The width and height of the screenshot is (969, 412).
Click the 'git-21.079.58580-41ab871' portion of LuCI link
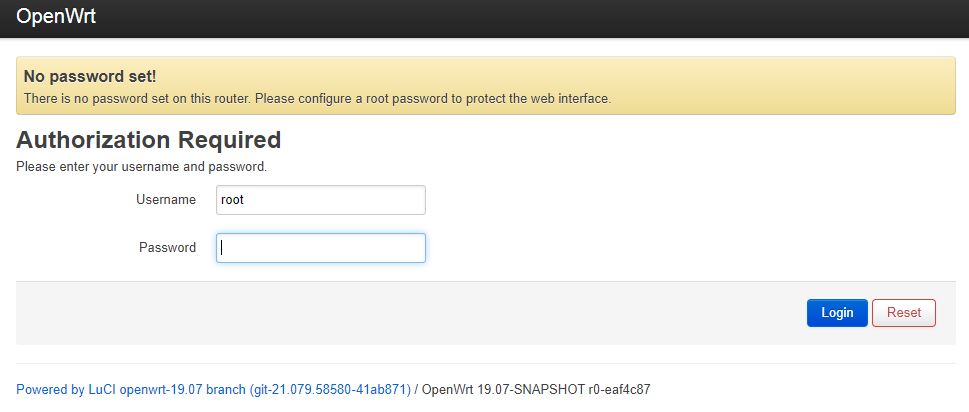click(330, 390)
